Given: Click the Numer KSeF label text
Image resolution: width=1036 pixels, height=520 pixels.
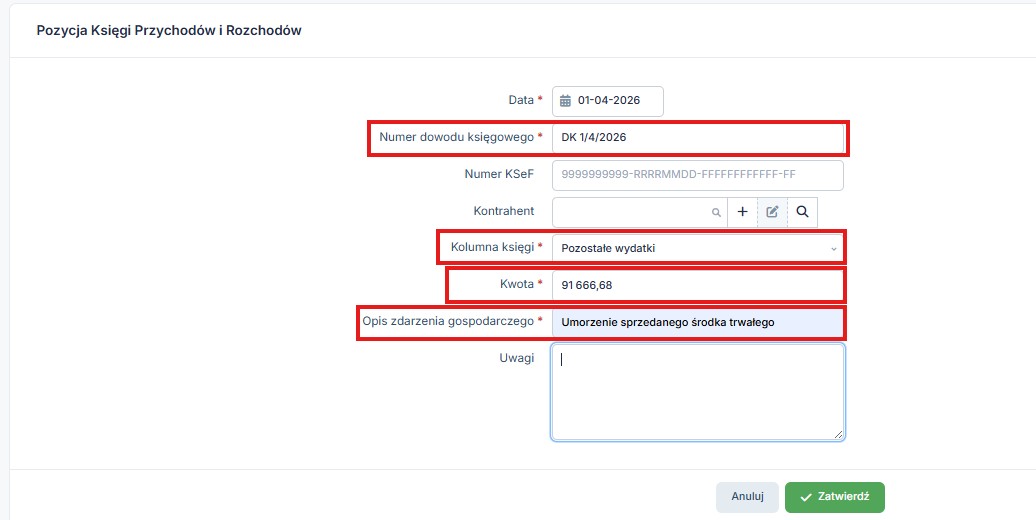Looking at the screenshot, I should tap(499, 174).
